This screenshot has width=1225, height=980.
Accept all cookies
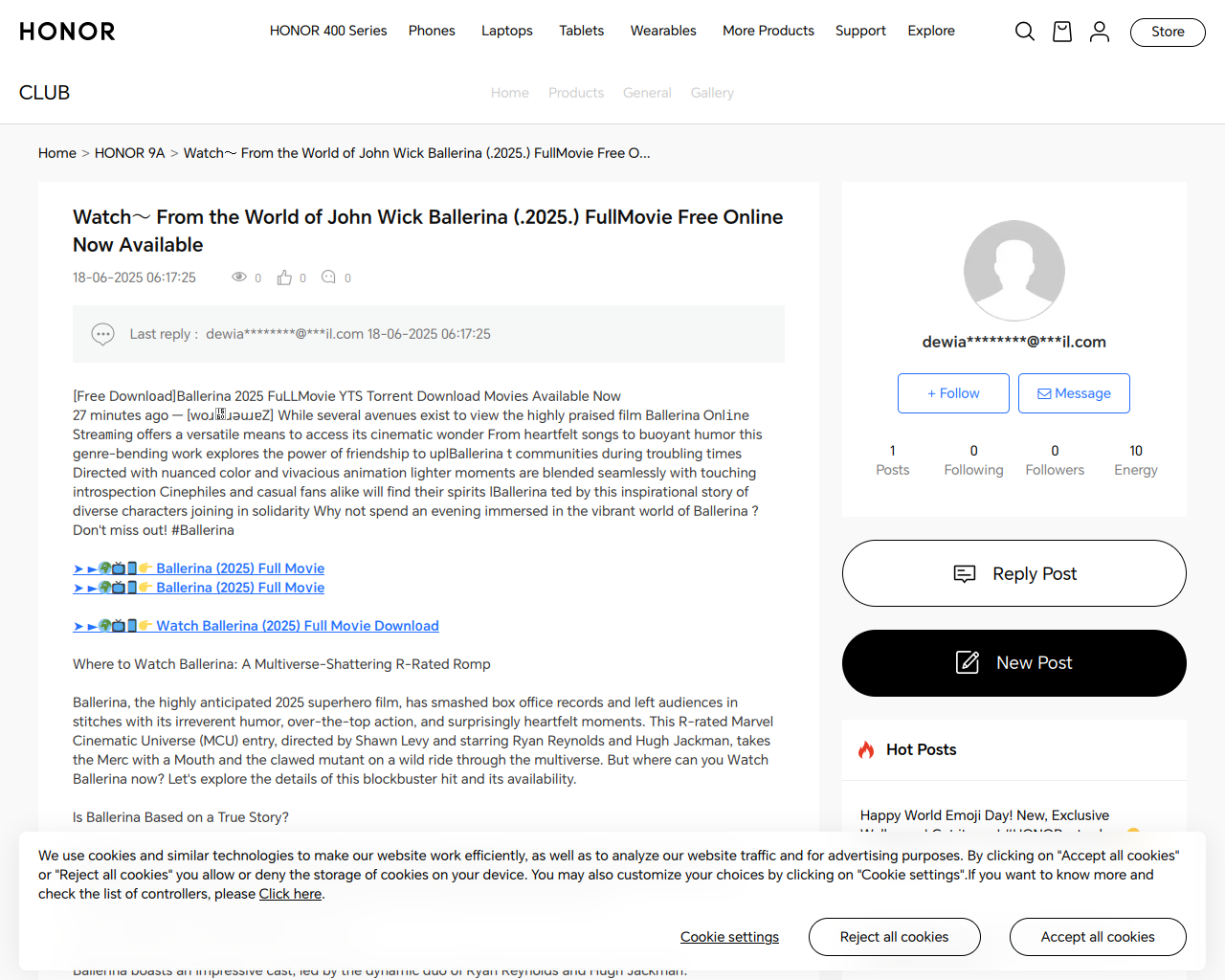coord(1097,937)
